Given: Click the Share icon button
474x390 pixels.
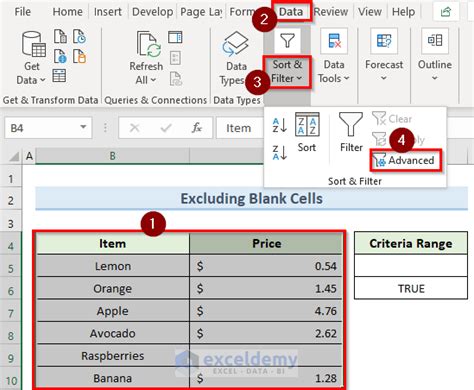Looking at the screenshot, I should pyautogui.click(x=446, y=12).
